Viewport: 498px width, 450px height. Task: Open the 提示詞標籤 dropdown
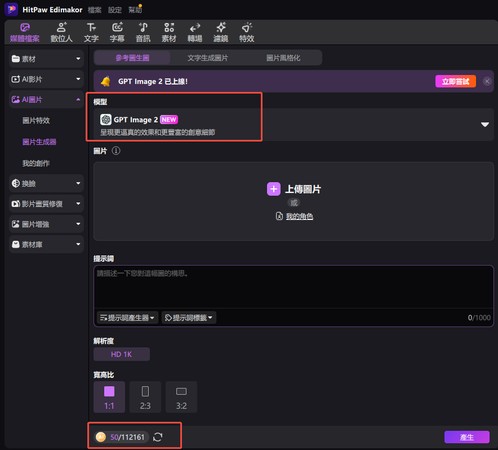coord(189,318)
